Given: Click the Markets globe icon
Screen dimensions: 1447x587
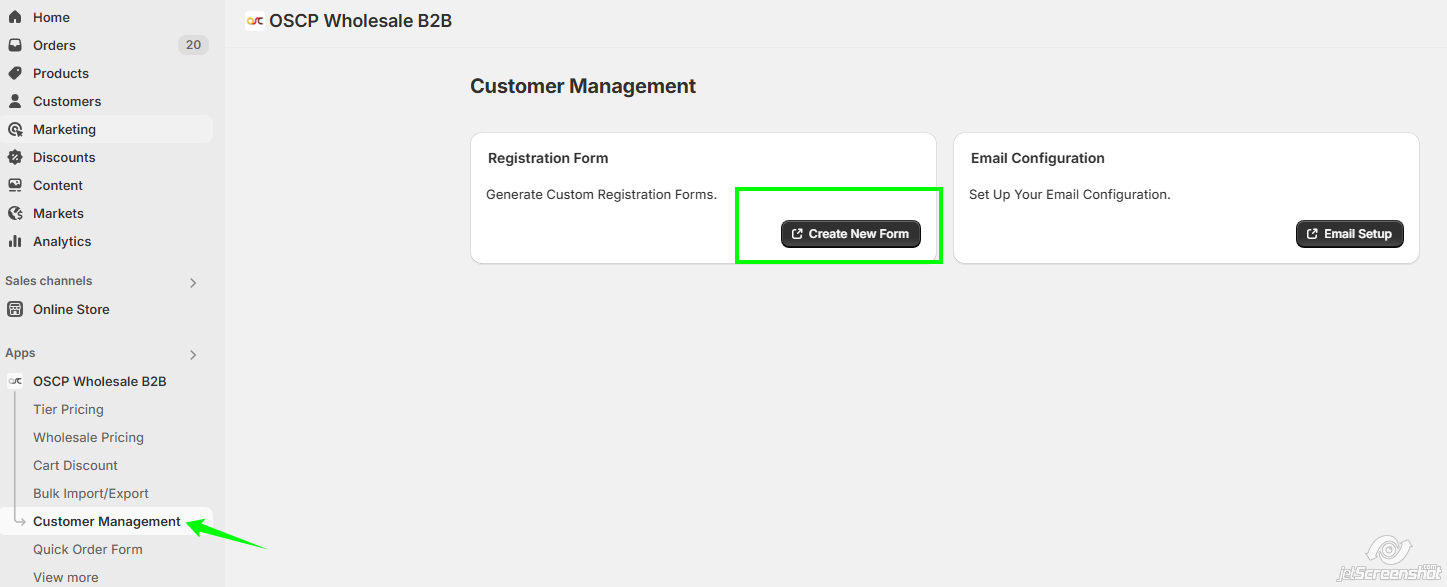Looking at the screenshot, I should (15, 213).
